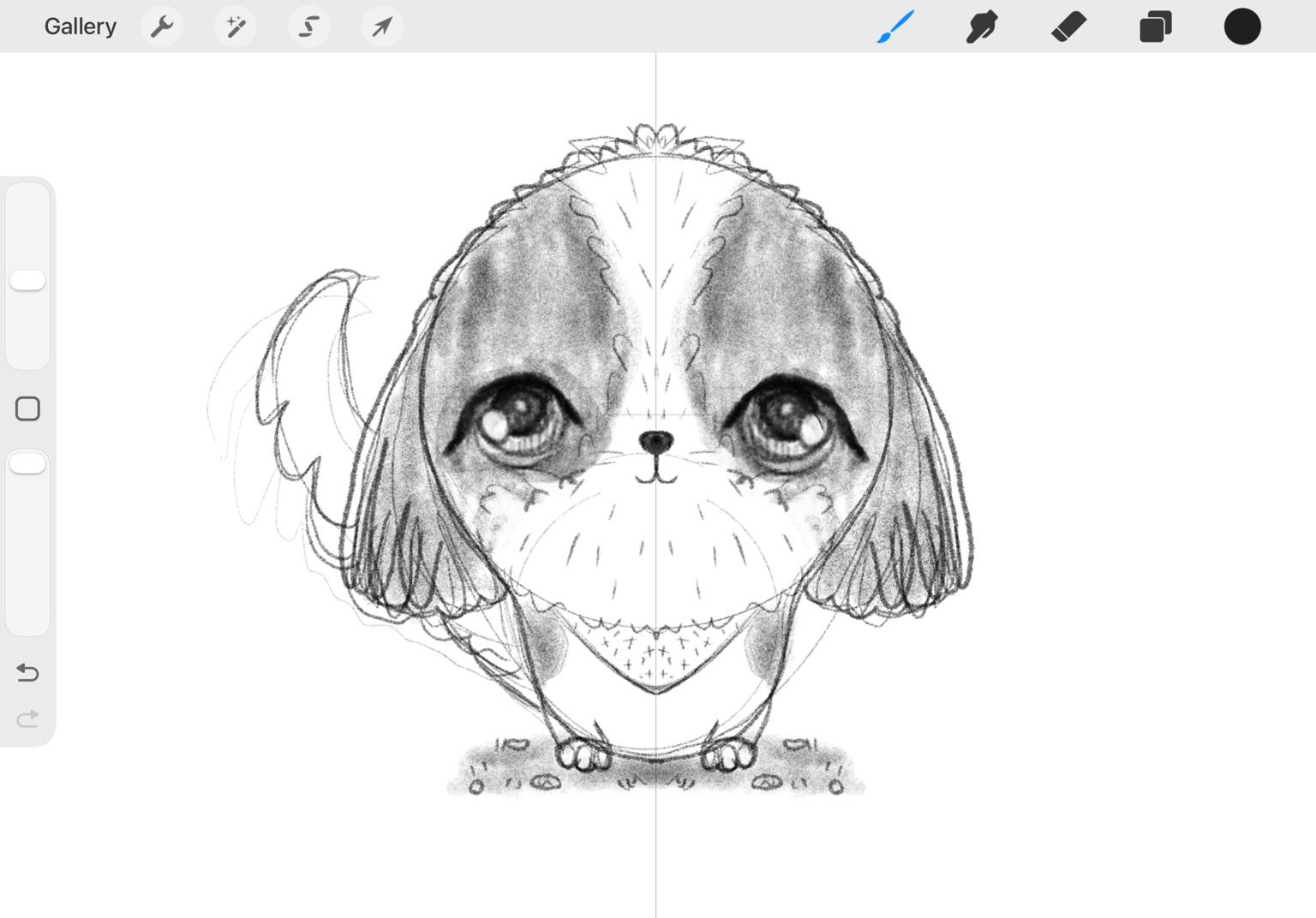Redo the undone action
Screen dimensions: 1316x918
(27, 718)
